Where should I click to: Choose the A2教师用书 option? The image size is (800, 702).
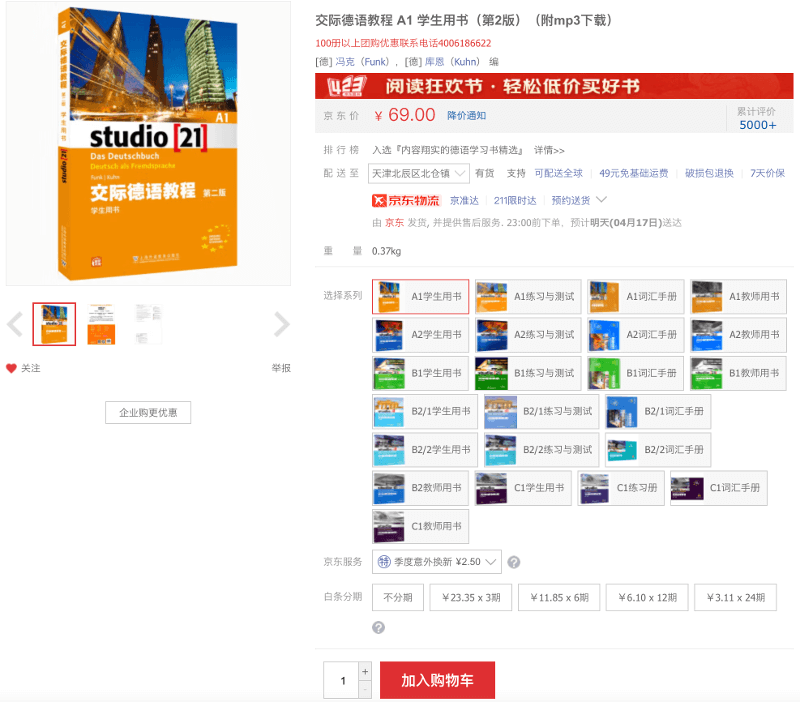pos(738,335)
